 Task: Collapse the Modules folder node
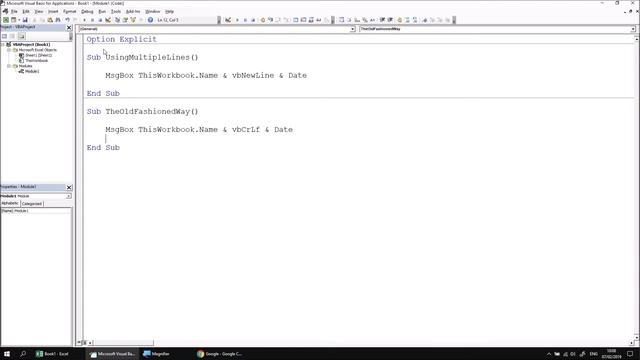click(9, 66)
